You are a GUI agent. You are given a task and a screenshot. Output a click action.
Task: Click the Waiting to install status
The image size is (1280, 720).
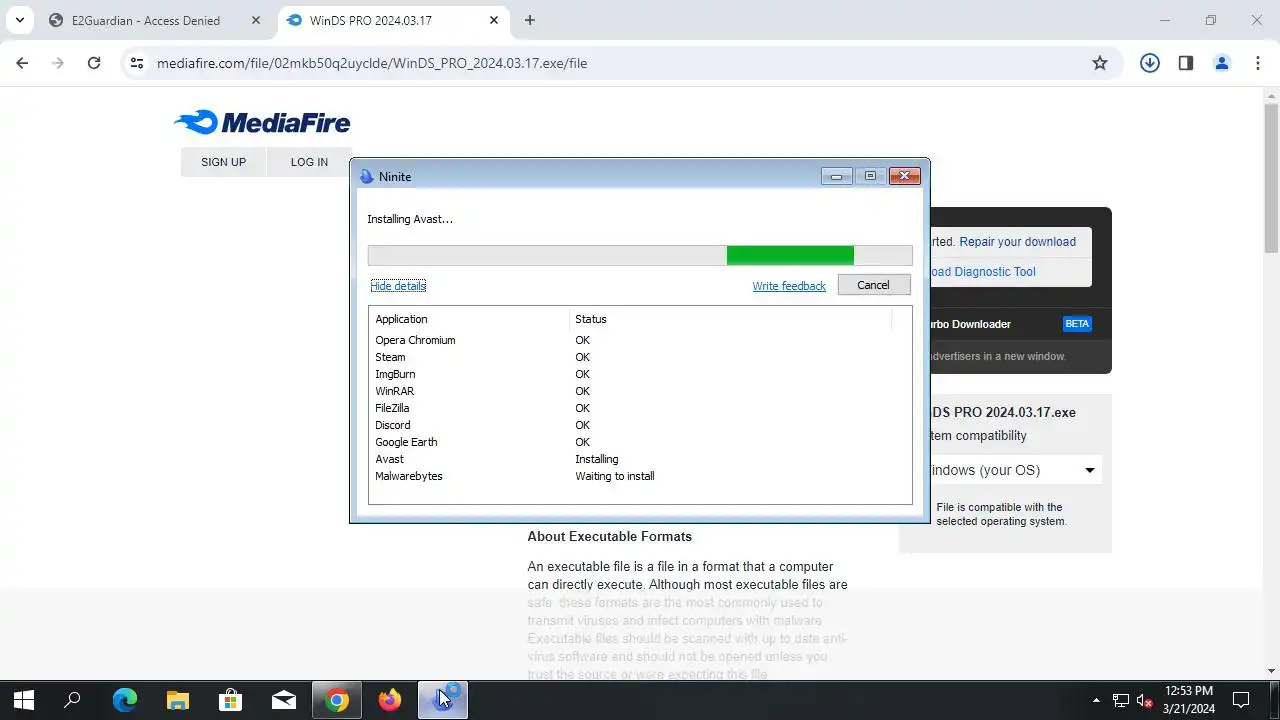[615, 476]
